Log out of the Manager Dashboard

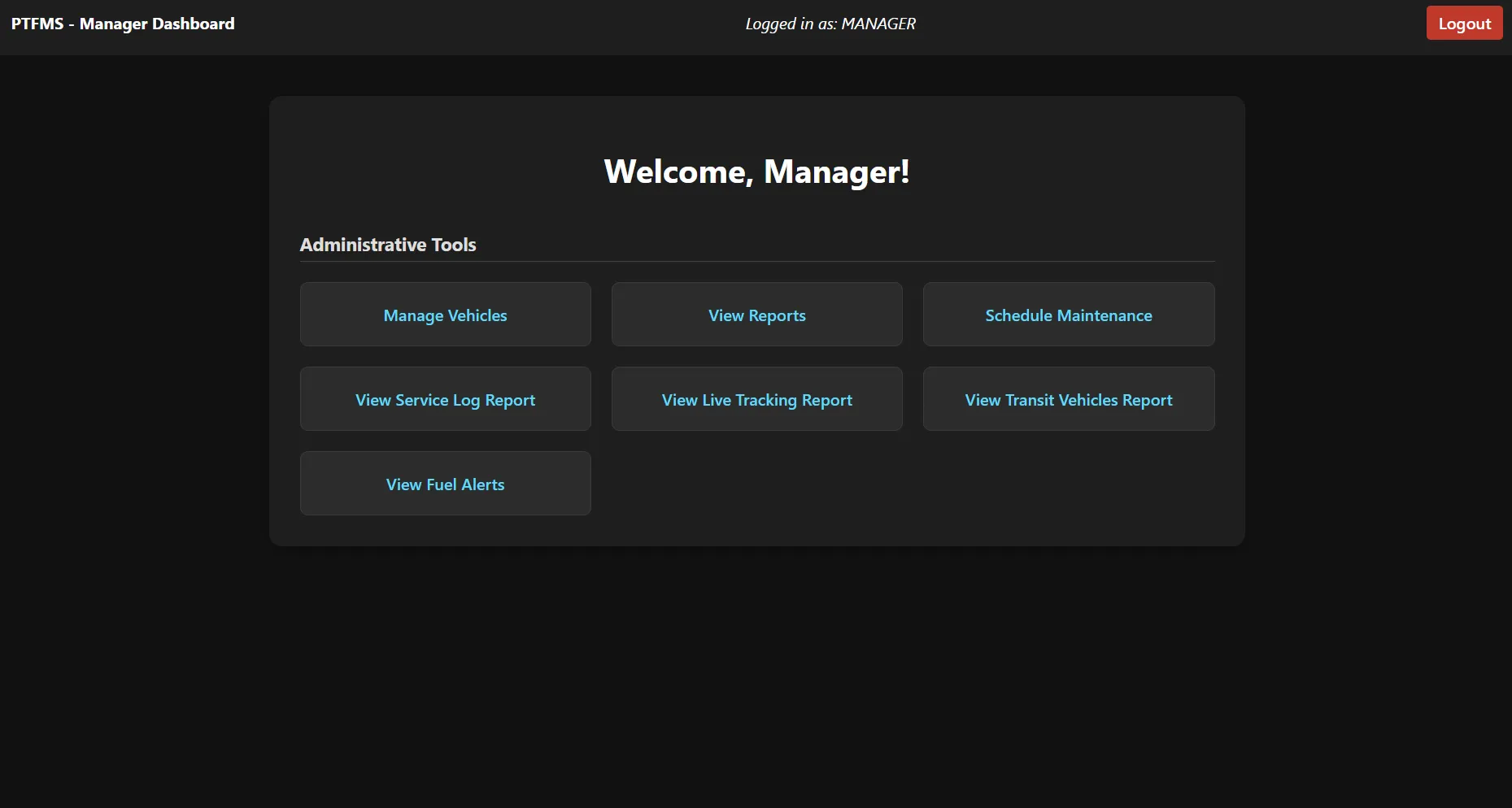click(x=1463, y=23)
